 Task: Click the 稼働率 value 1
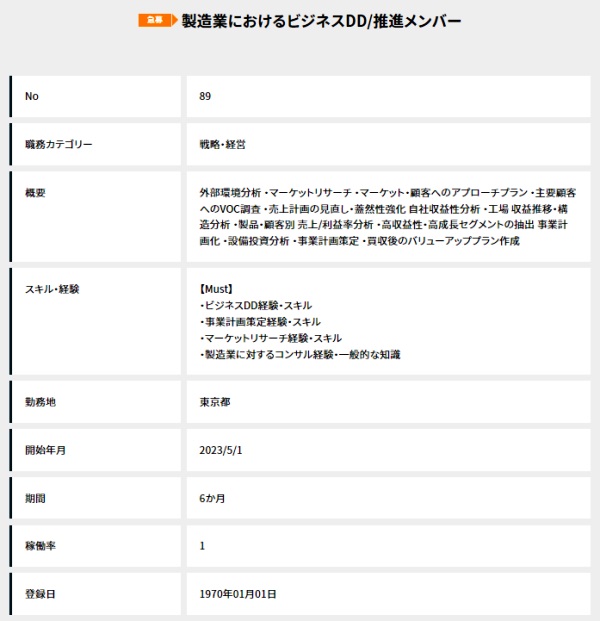[x=202, y=546]
